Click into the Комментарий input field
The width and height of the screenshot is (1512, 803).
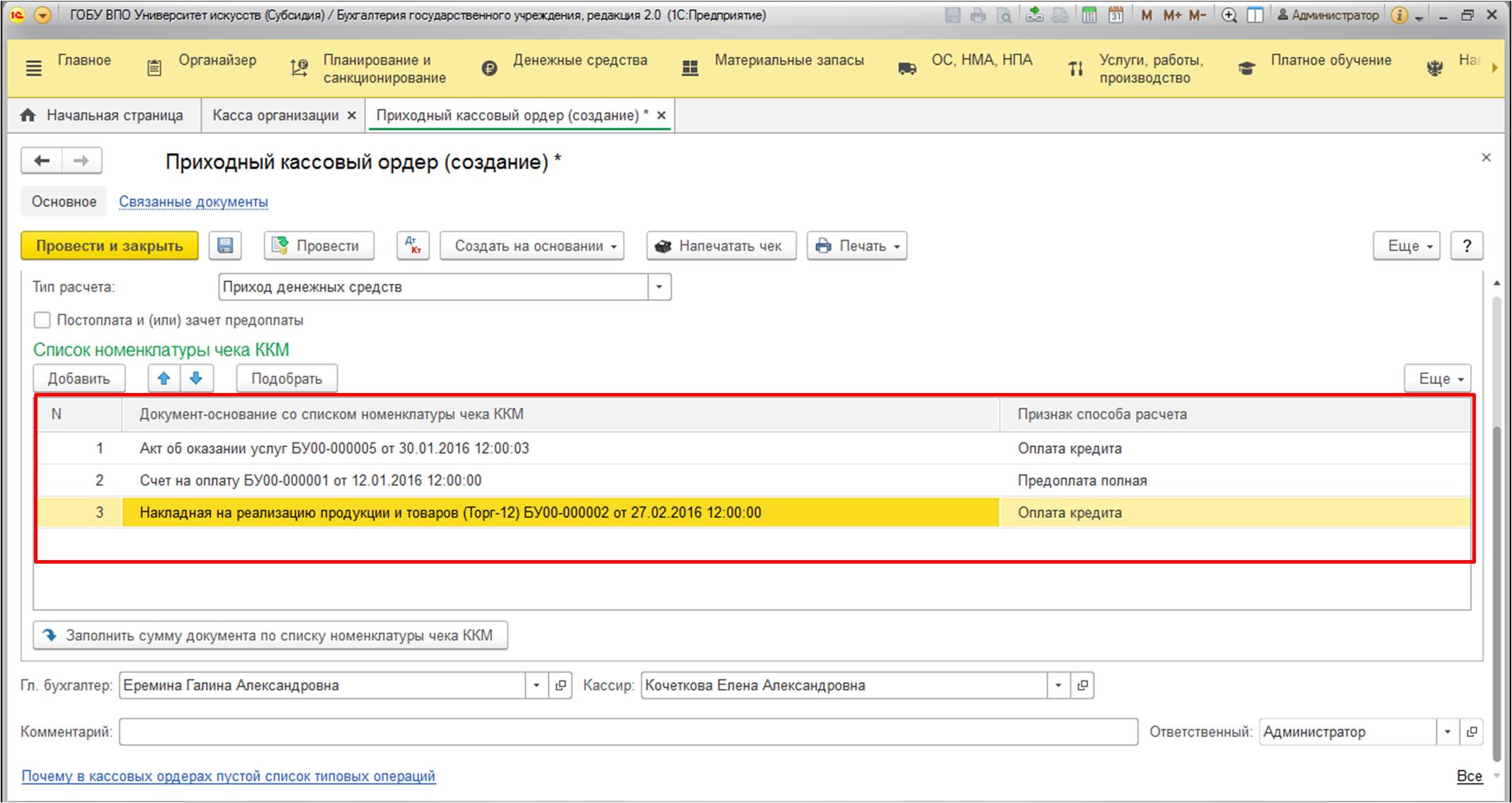click(627, 731)
